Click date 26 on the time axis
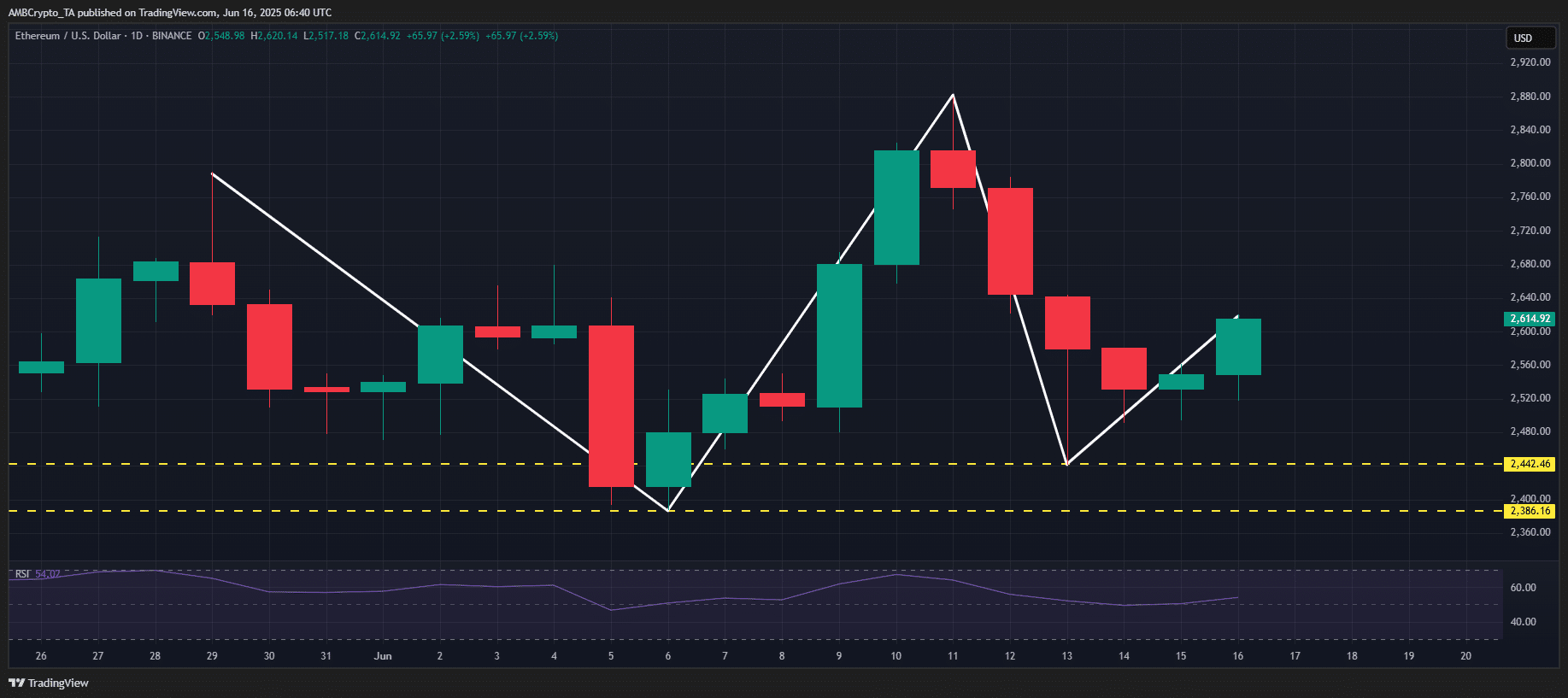 pos(41,656)
